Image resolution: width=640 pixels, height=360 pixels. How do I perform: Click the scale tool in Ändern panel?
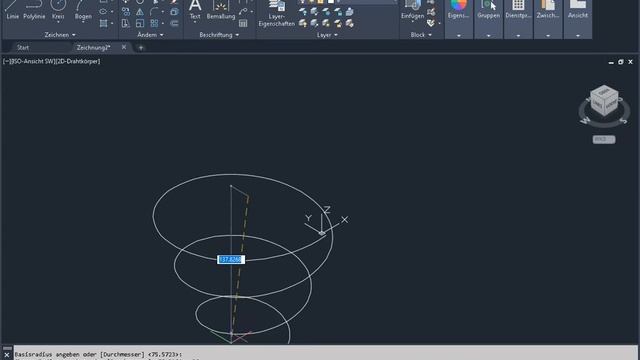tap(140, 23)
